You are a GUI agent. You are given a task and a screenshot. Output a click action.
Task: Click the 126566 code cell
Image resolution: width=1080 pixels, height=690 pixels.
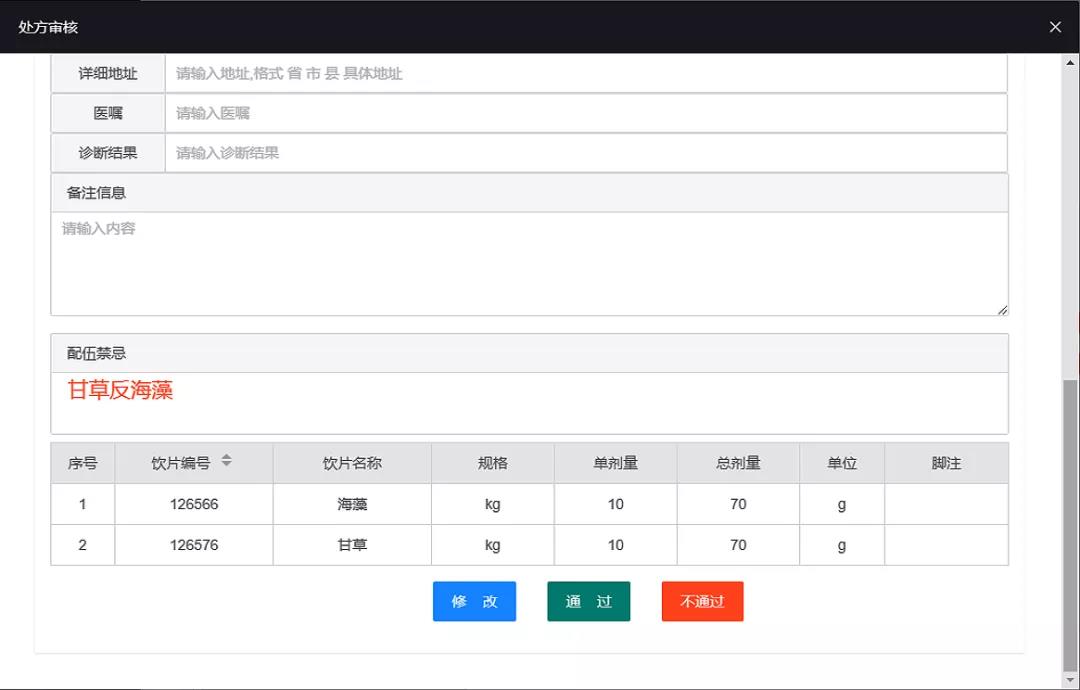194,504
